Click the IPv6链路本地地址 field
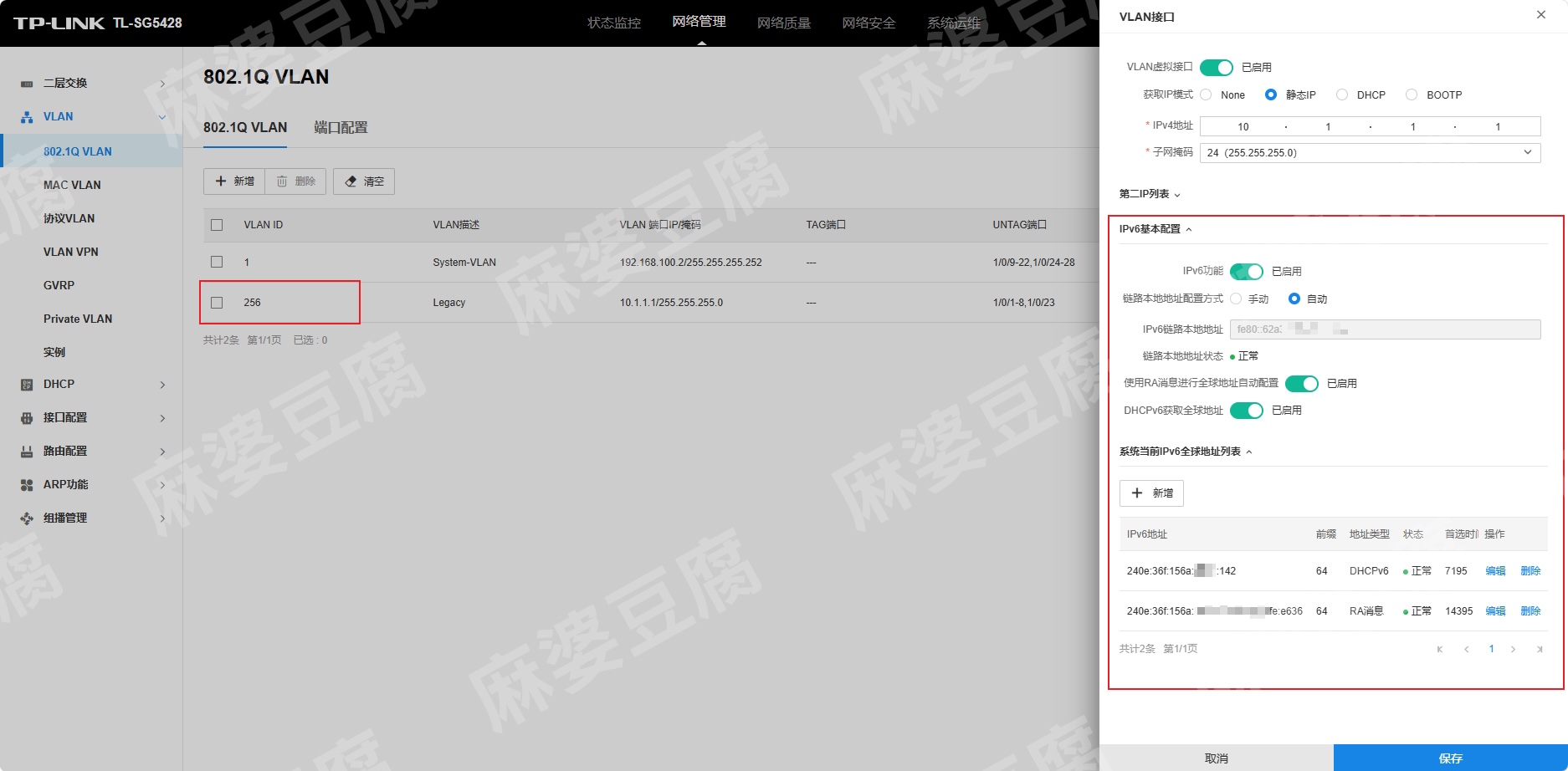The height and width of the screenshot is (771, 1568). pos(1385,329)
